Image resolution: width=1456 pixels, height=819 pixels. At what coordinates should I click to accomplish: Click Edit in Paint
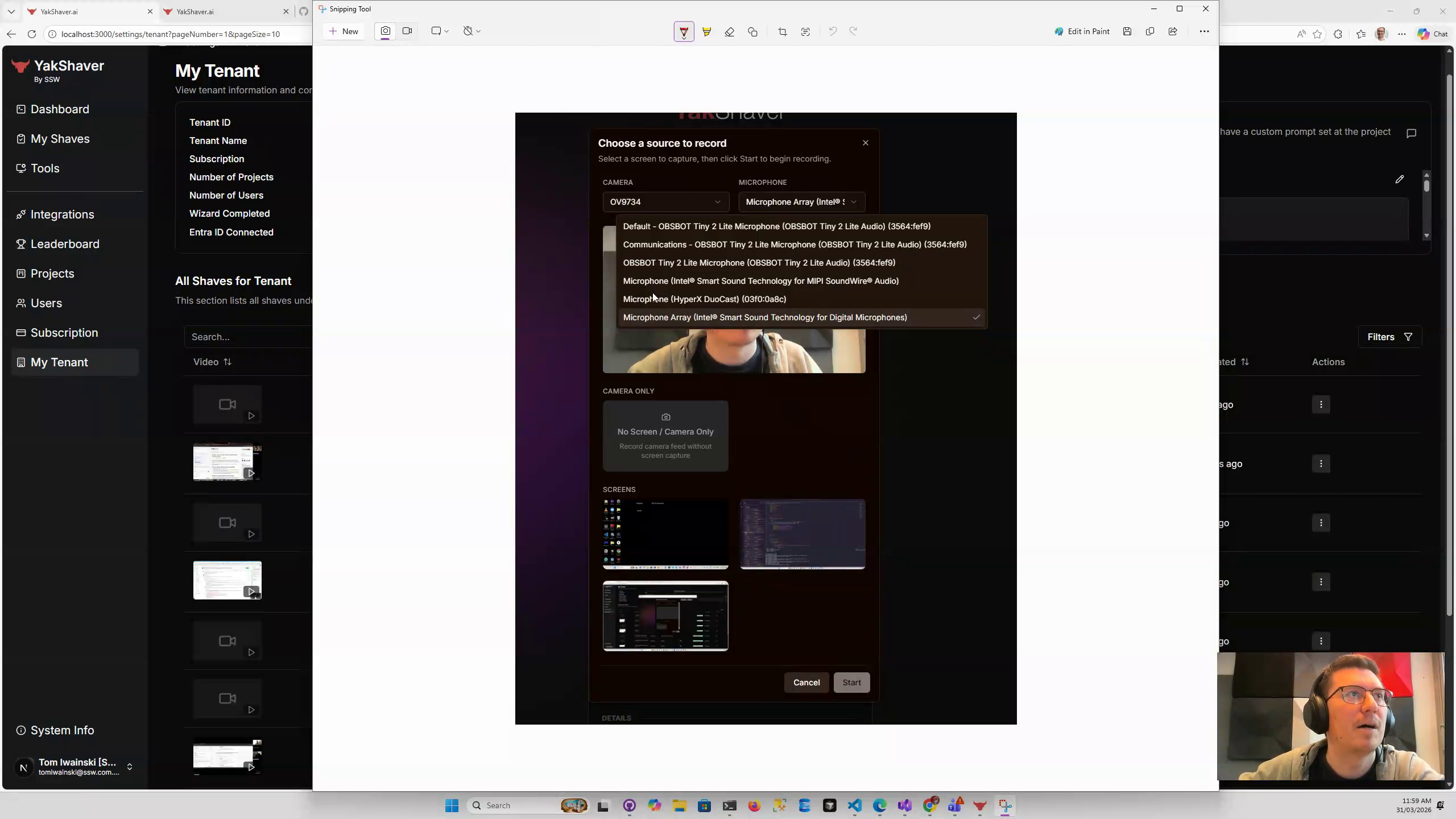(1081, 31)
